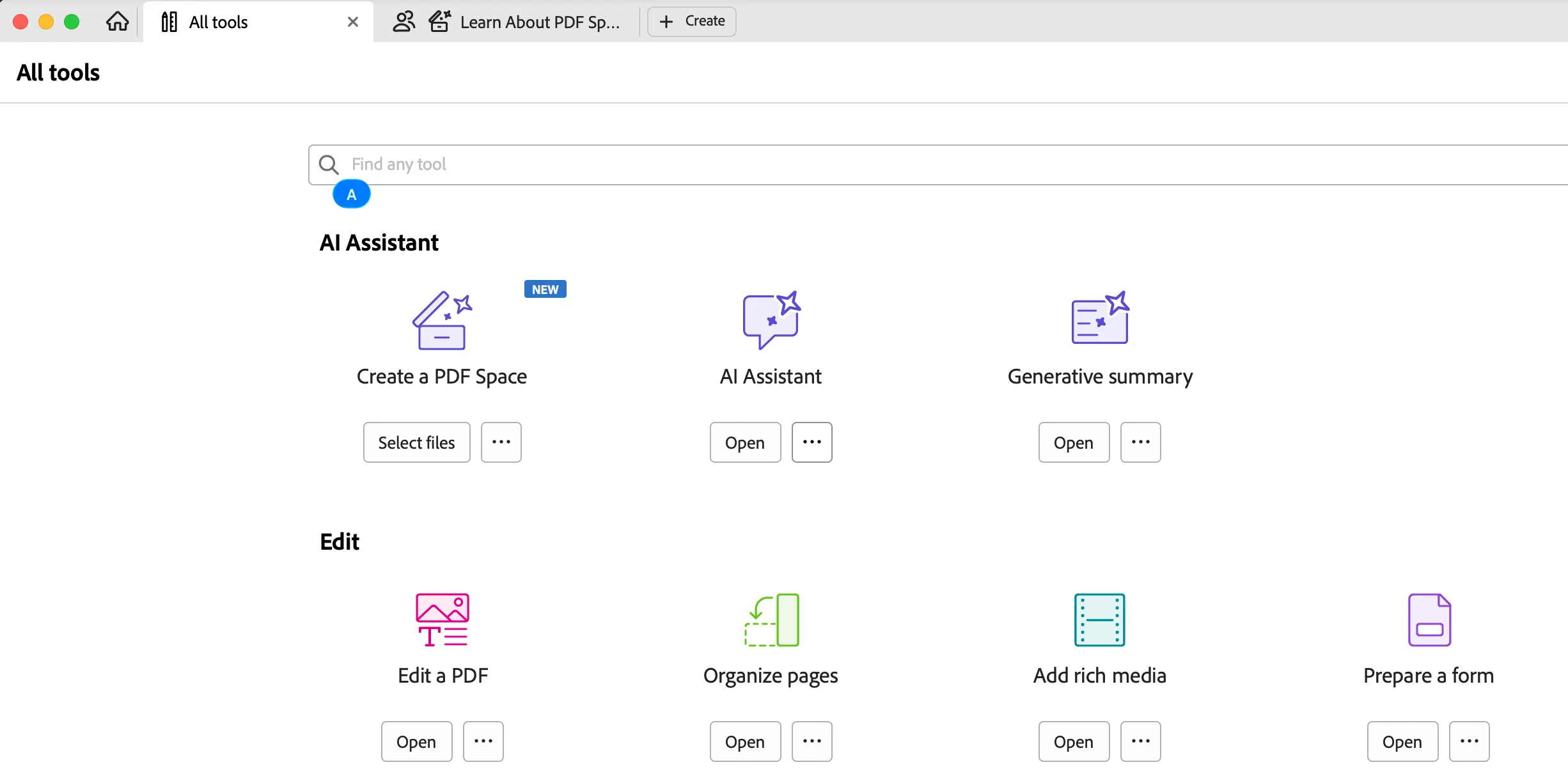Screen dimensions: 1568x776
Task: Click the Generative summary icon
Action: pos(1101,318)
